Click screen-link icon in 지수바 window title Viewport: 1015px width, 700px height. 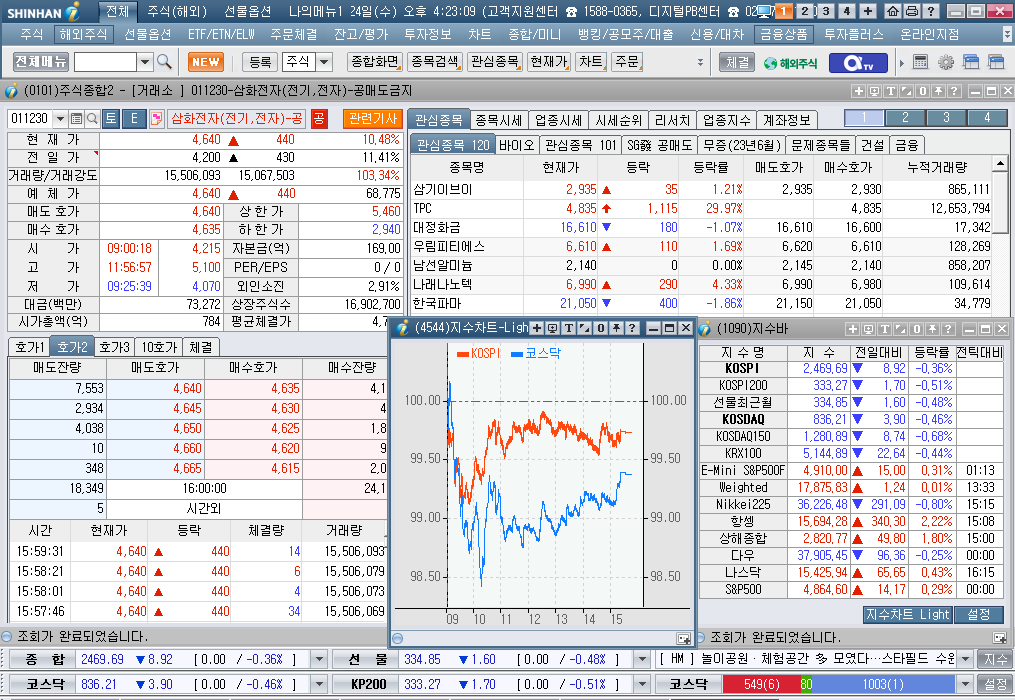869,329
